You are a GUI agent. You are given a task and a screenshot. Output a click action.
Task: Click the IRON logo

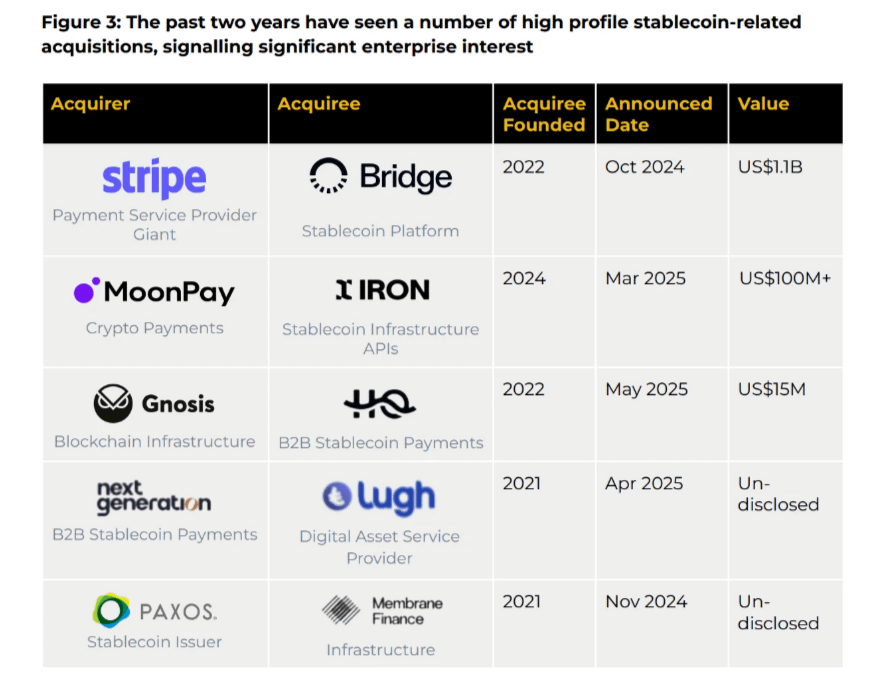point(382,290)
